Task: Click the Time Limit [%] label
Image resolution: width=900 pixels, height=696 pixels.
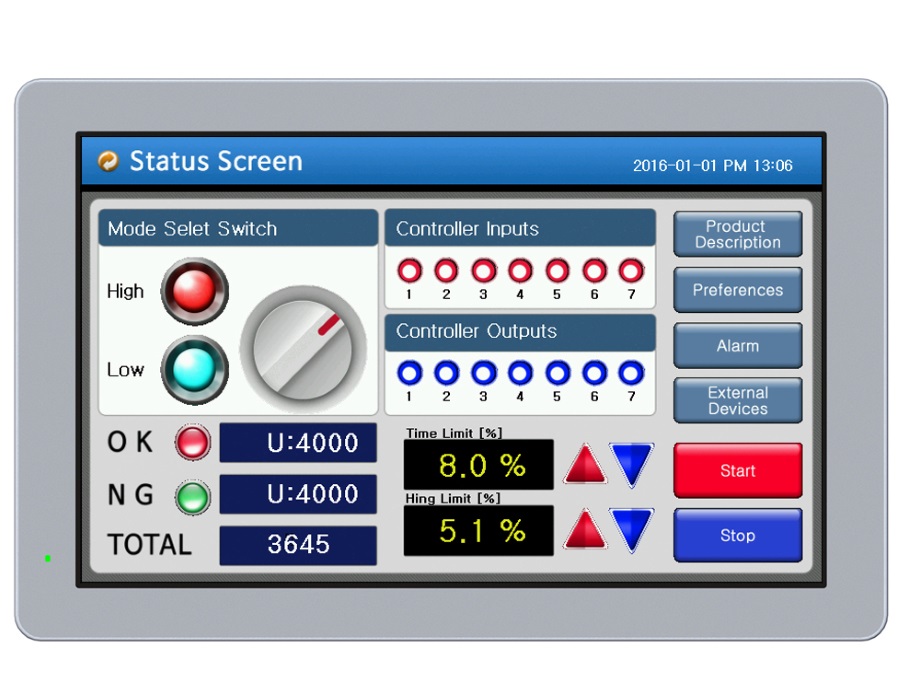Action: click(x=454, y=433)
